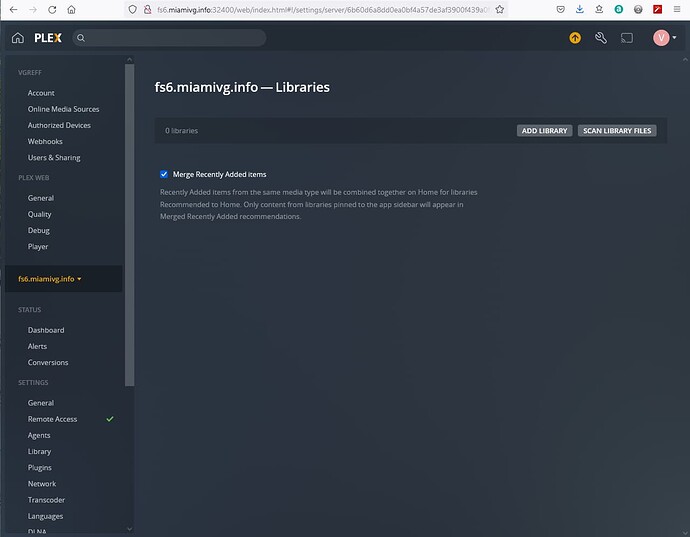The height and width of the screenshot is (537, 690).
Task: Bookmark this page with star icon
Action: (x=499, y=9)
